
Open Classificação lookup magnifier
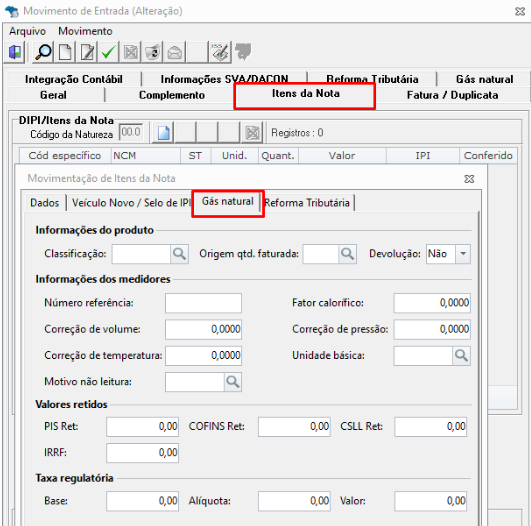[x=179, y=254]
